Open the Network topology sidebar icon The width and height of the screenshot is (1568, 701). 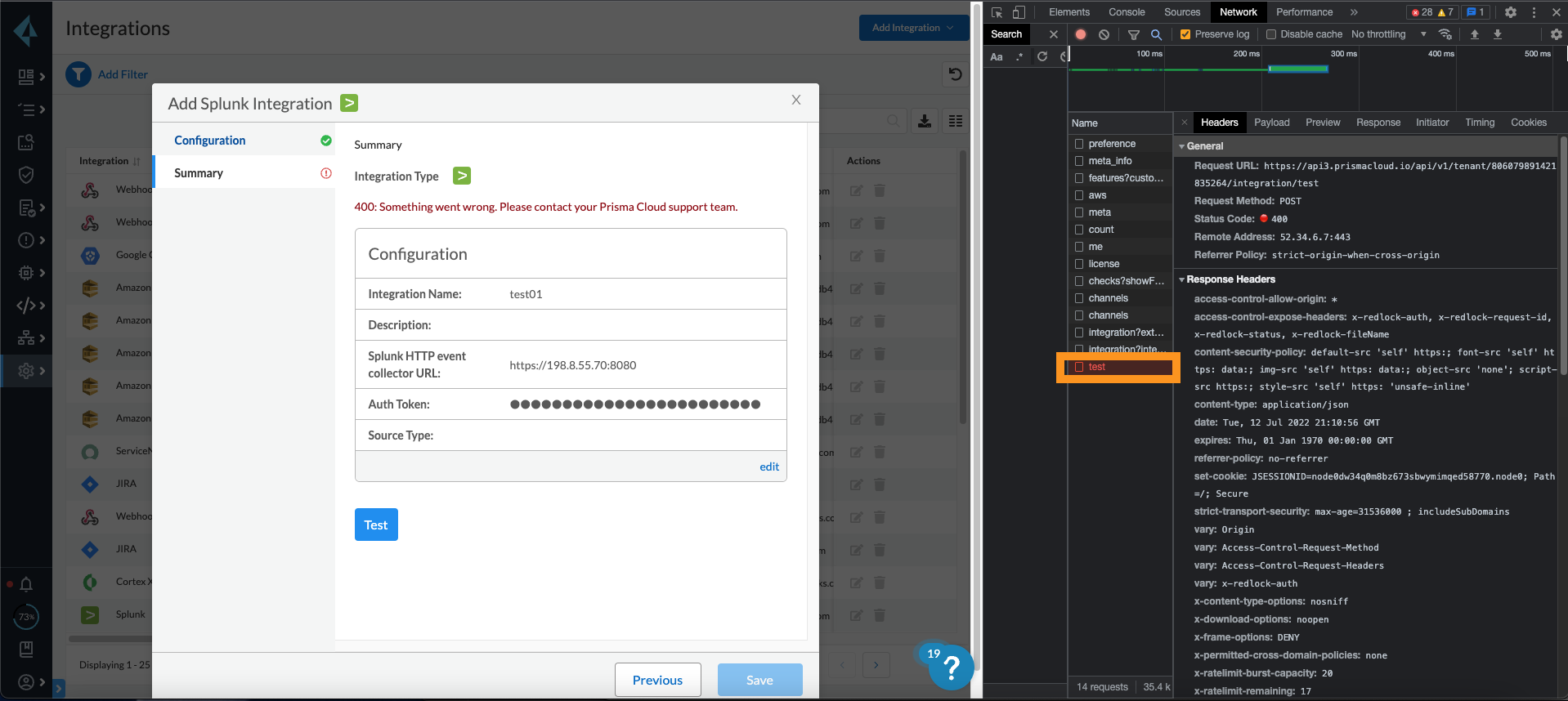pyautogui.click(x=26, y=338)
